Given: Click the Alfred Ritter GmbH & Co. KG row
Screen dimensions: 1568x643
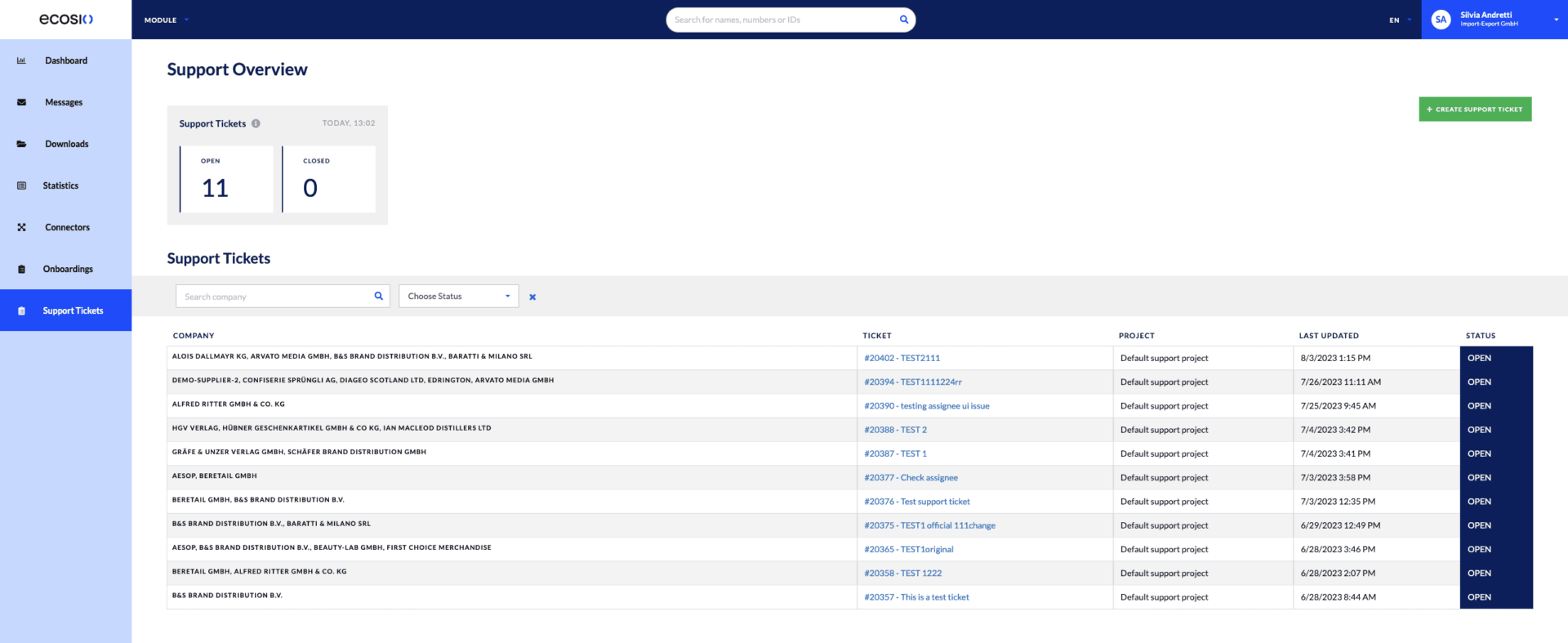Looking at the screenshot, I should pyautogui.click(x=512, y=405).
